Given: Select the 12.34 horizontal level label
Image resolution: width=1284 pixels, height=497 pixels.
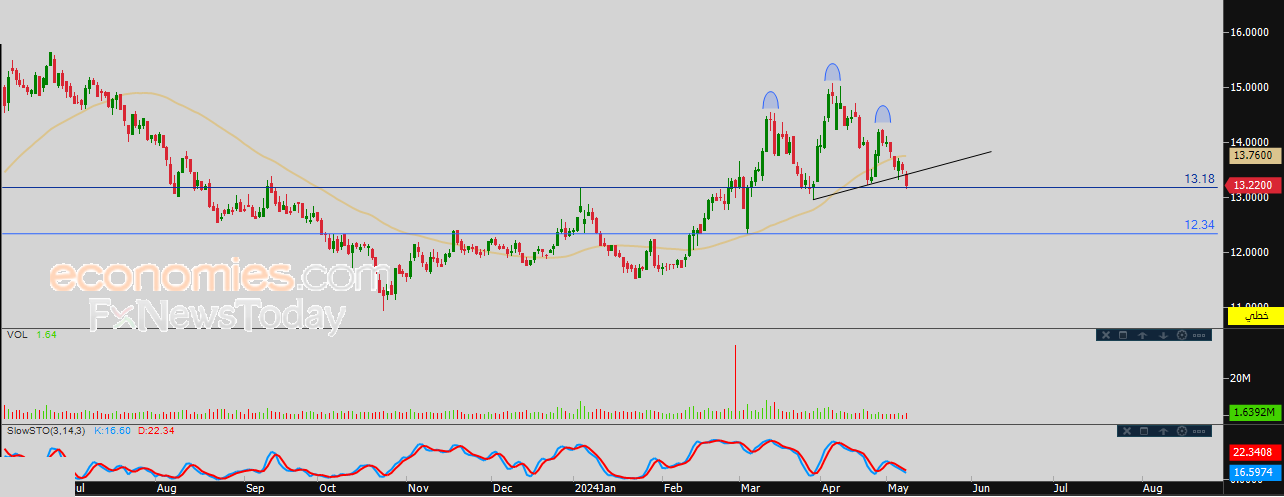Looking at the screenshot, I should pos(1199,226).
